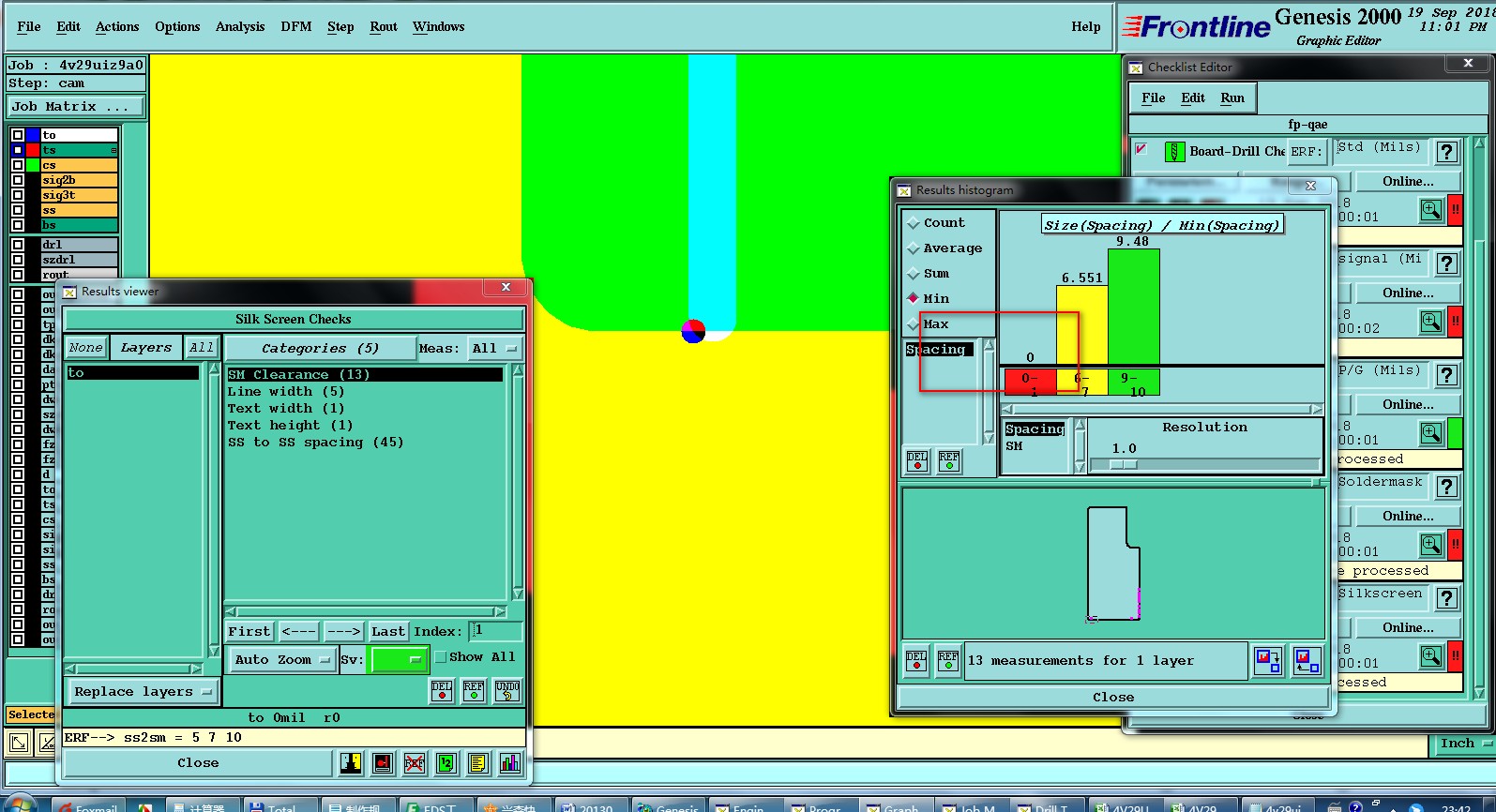The height and width of the screenshot is (812, 1496).
Task: Click the red snapshot icon in Results viewer bottom row
Action: click(383, 763)
